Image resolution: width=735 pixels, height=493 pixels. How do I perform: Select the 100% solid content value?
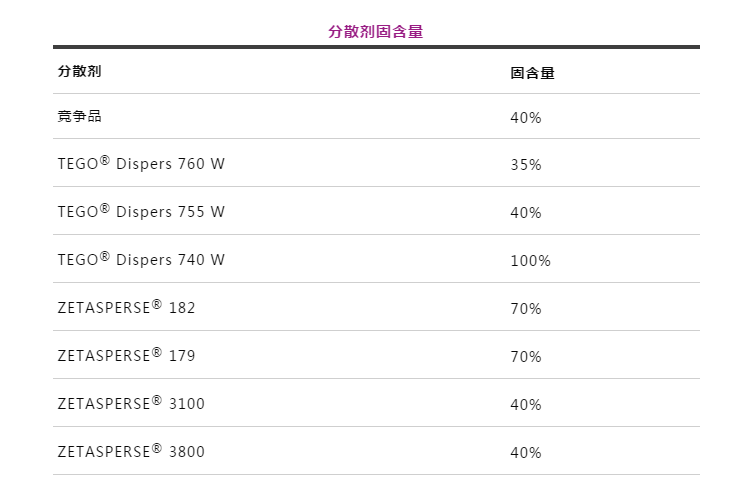530,261
